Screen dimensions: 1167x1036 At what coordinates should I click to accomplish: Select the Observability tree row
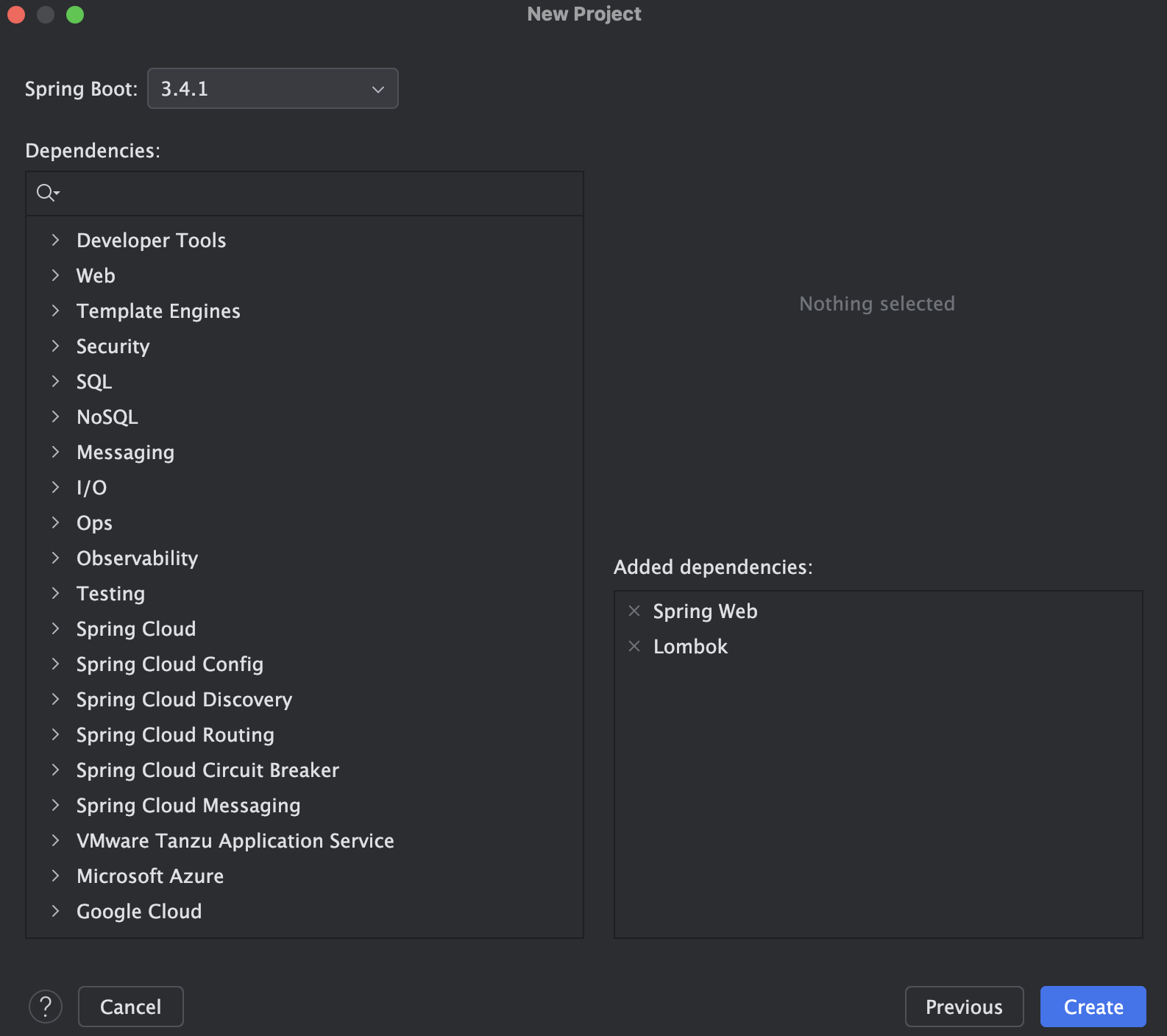coord(305,558)
